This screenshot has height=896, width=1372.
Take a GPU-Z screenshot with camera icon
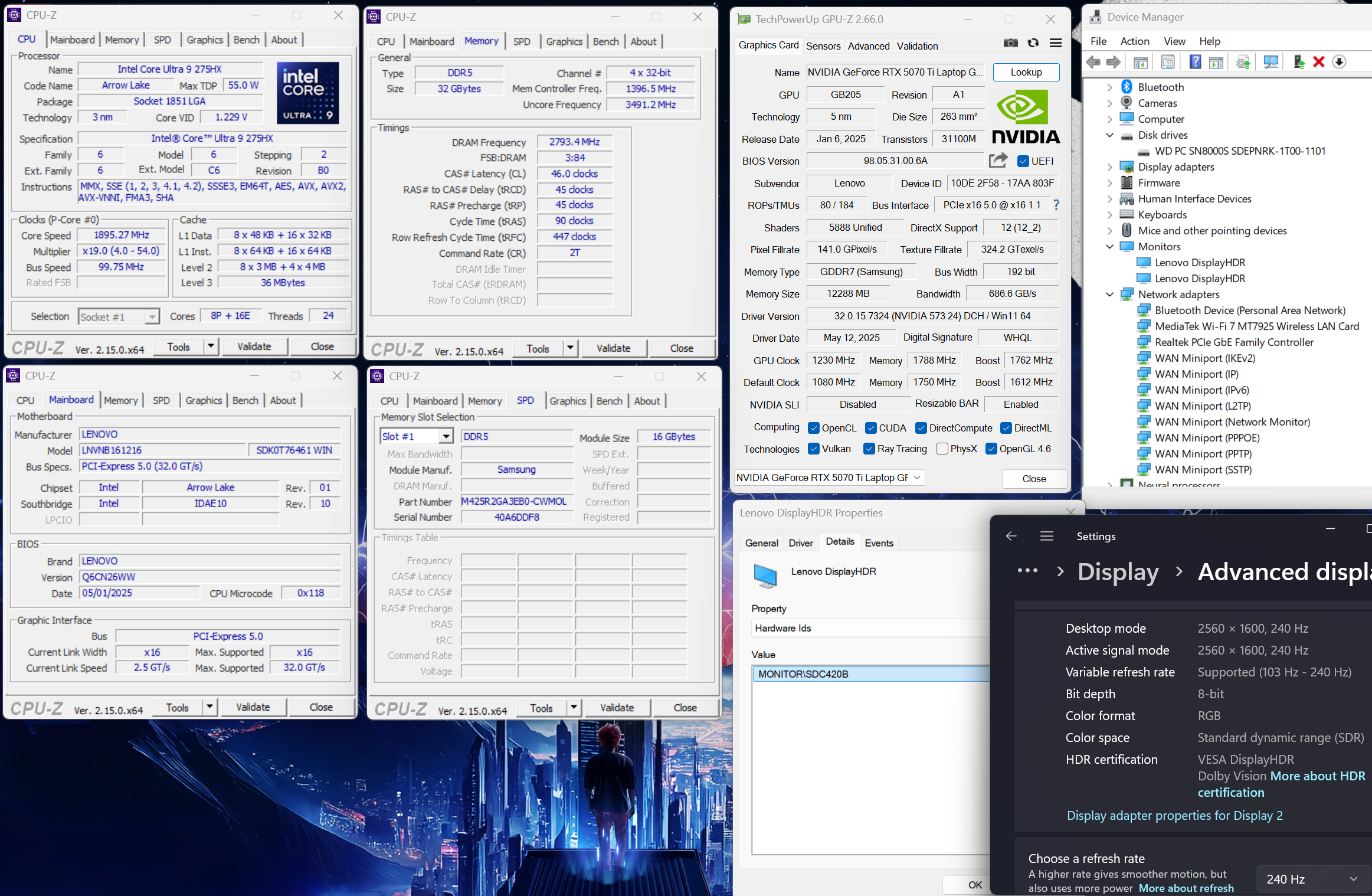(x=1010, y=43)
